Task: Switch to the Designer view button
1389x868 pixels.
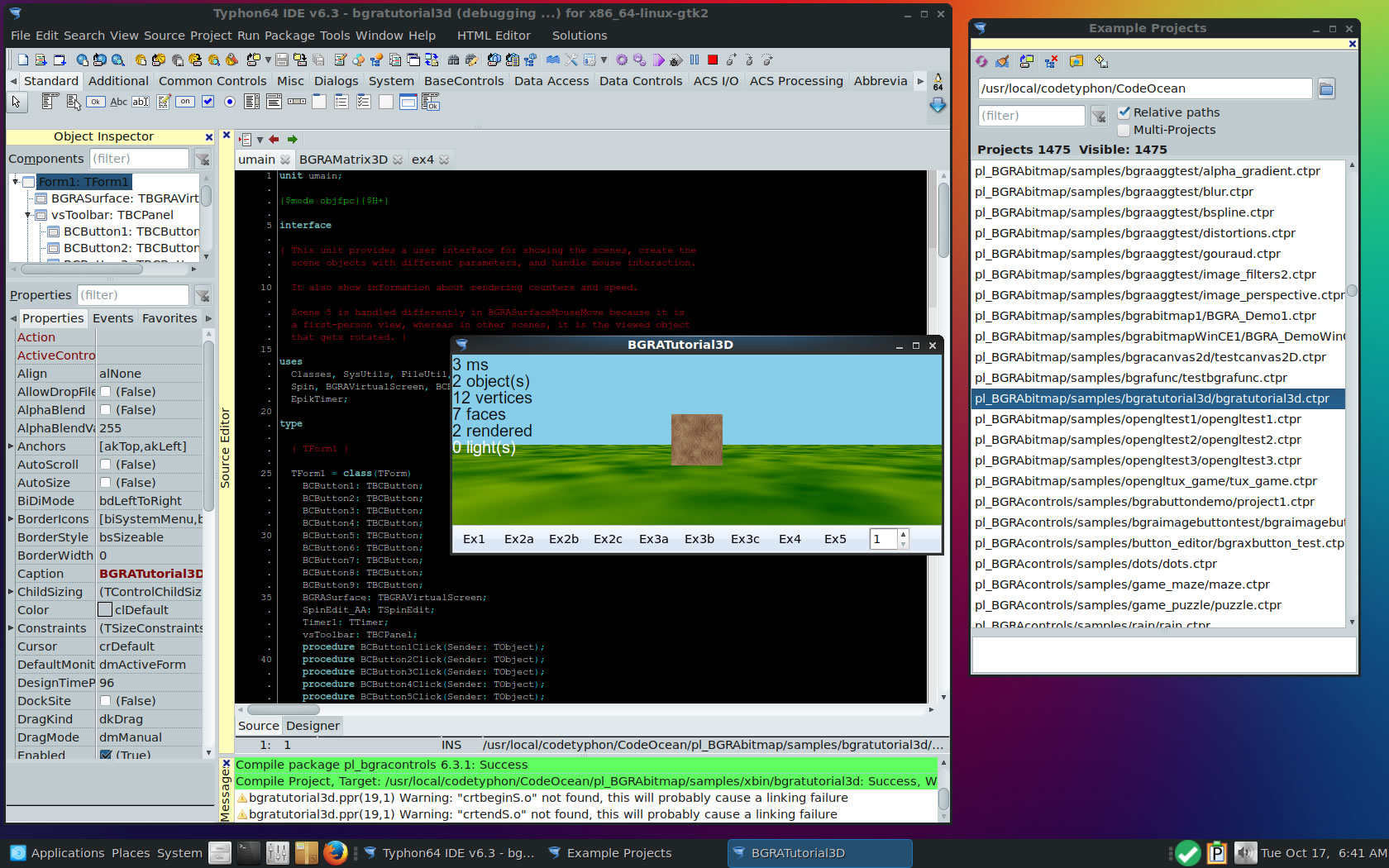Action: coord(313,726)
